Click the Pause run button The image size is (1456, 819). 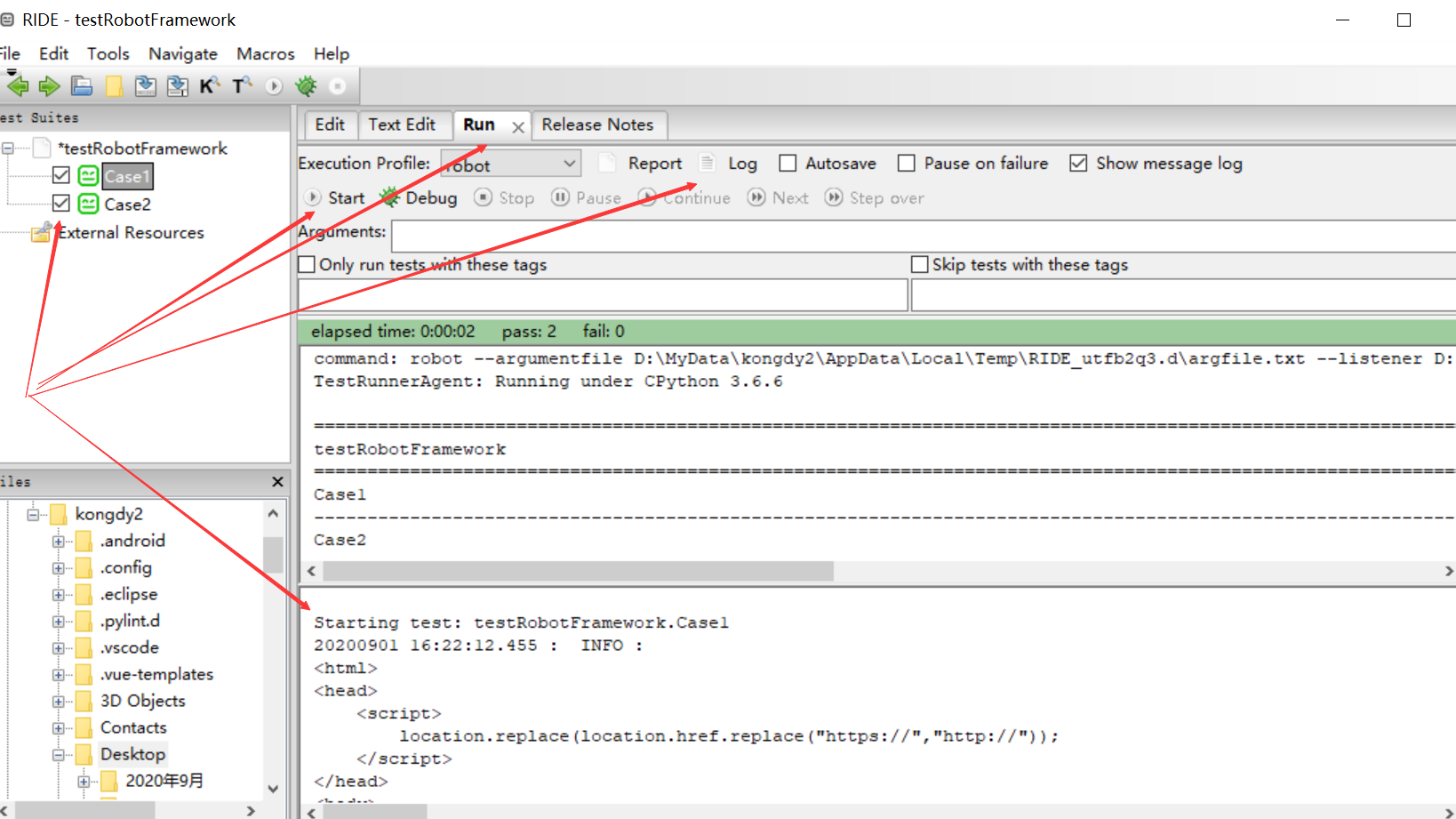pyautogui.click(x=586, y=197)
